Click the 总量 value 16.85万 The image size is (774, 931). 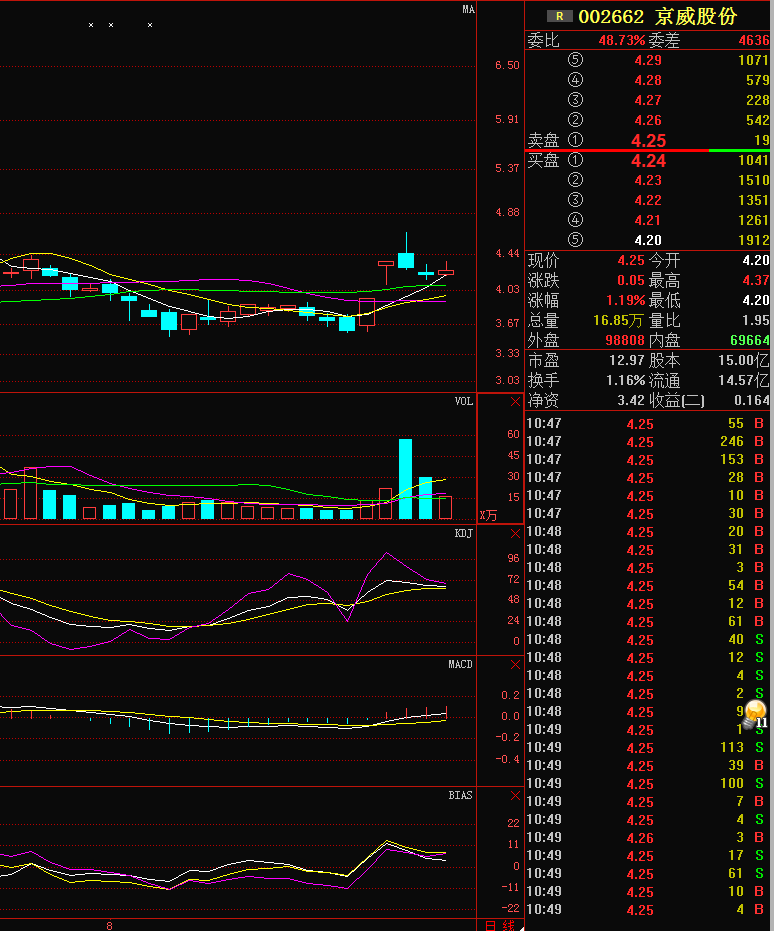618,321
